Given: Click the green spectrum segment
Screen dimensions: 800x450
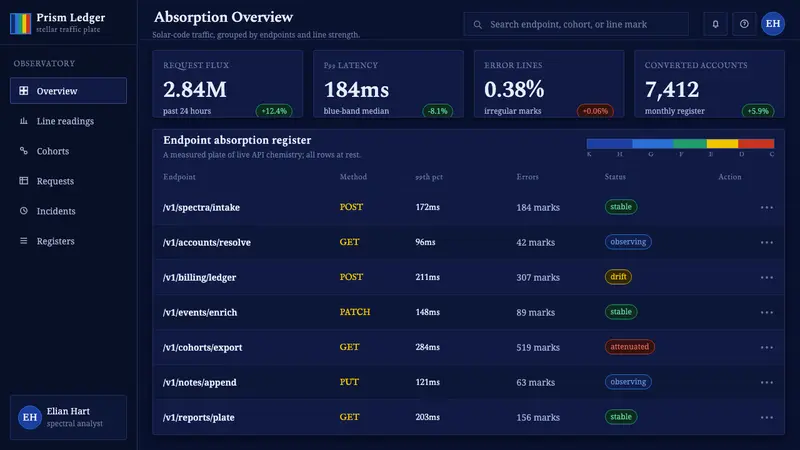Looking at the screenshot, I should (x=690, y=144).
